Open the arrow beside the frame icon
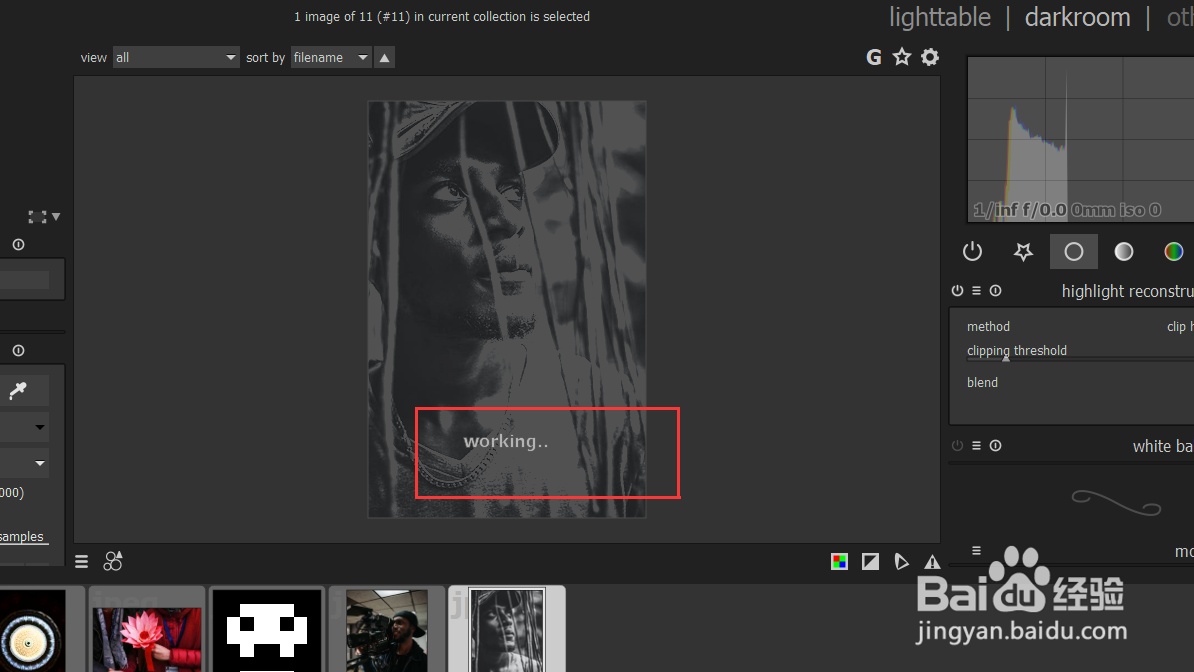1194x672 pixels. coord(56,217)
